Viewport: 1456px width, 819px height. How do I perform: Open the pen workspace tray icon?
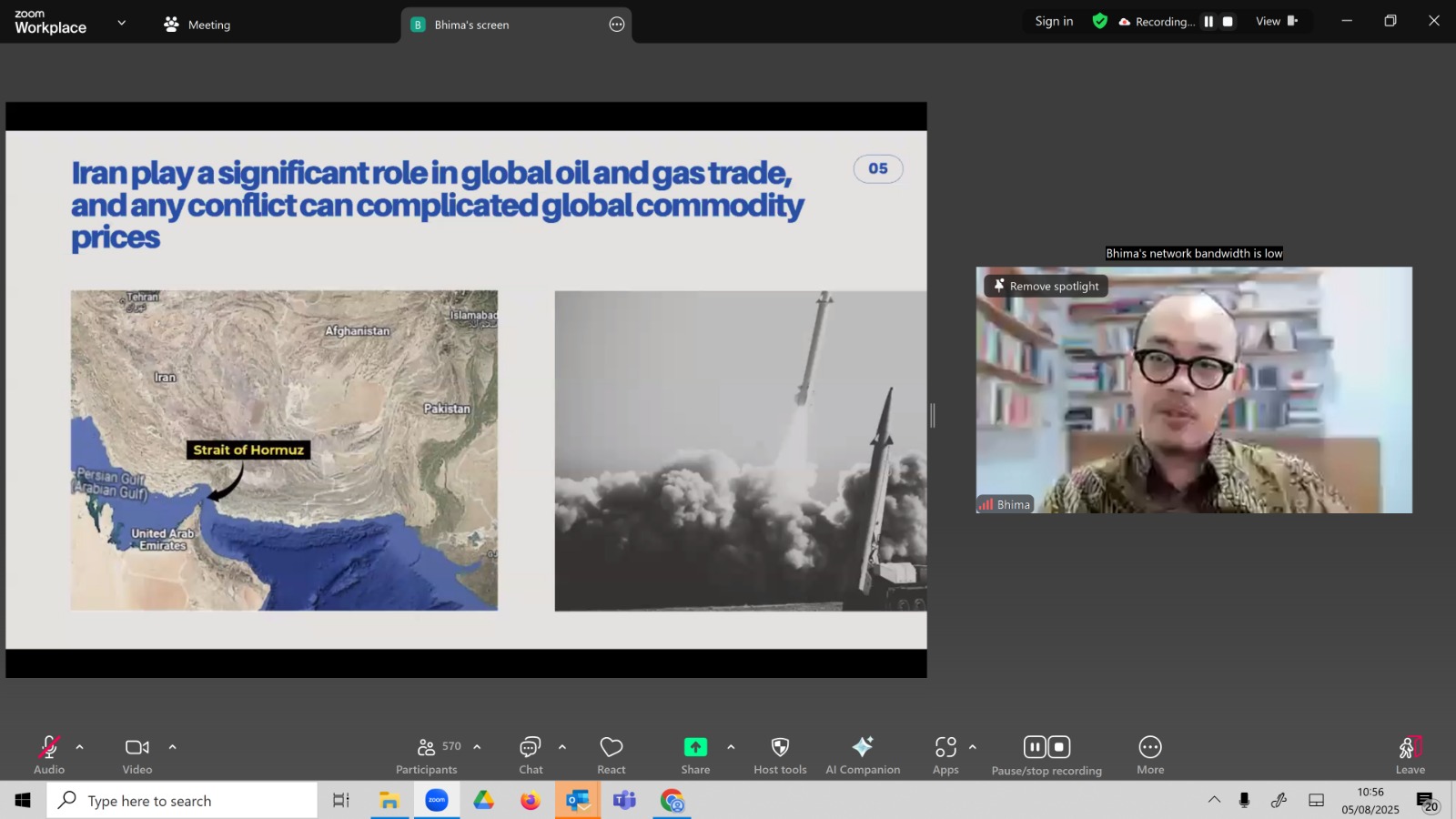point(1279,800)
